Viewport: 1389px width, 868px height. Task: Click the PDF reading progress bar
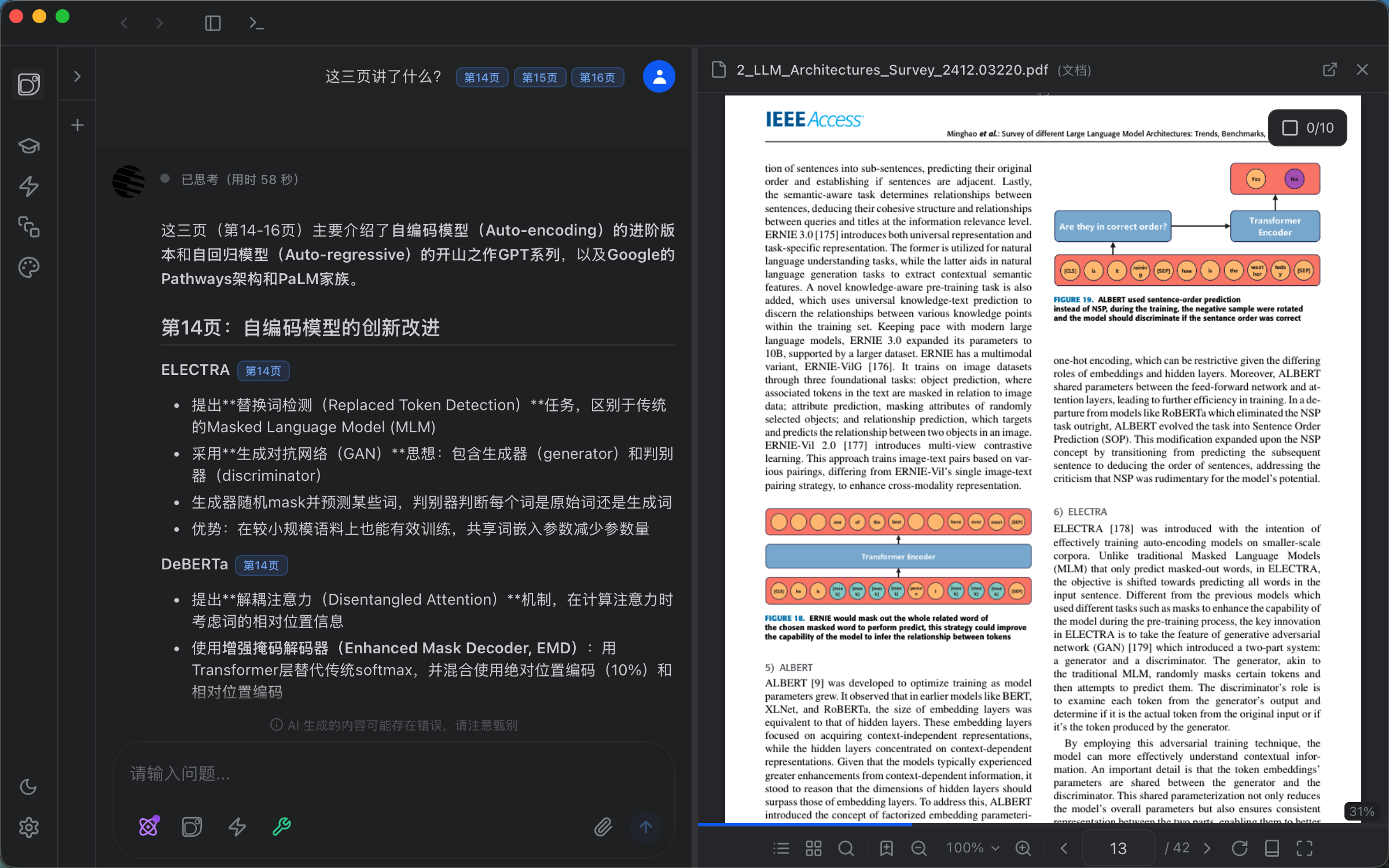click(1042, 824)
